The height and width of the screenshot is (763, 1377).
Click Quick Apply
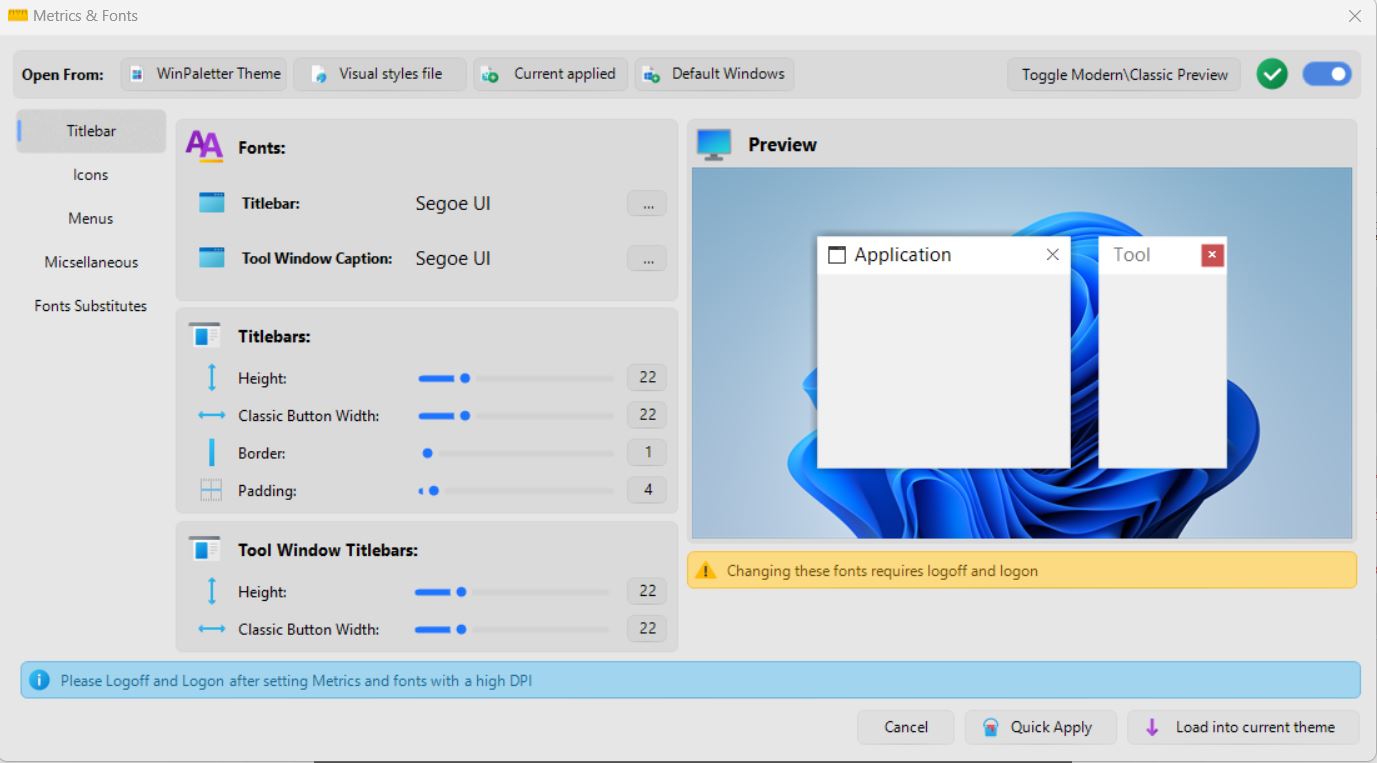1040,728
